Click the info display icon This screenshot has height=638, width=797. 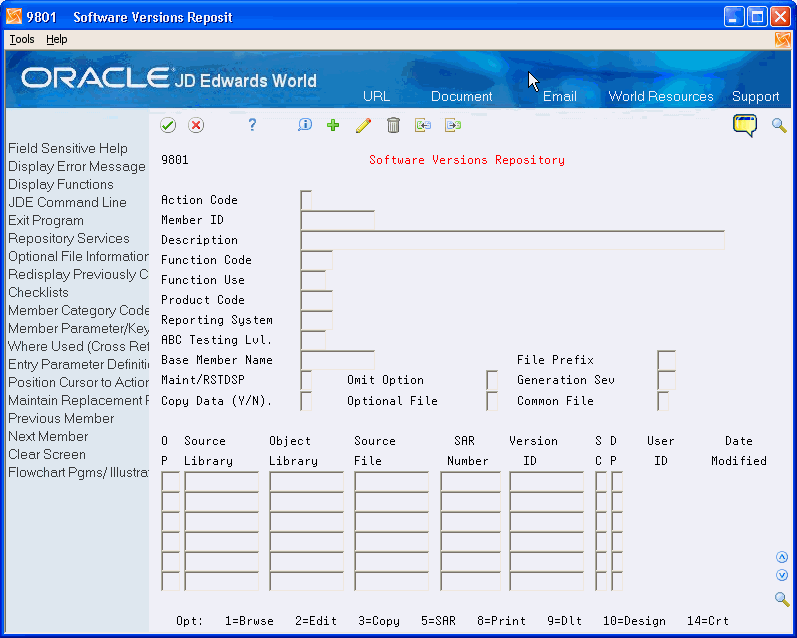(x=305, y=125)
